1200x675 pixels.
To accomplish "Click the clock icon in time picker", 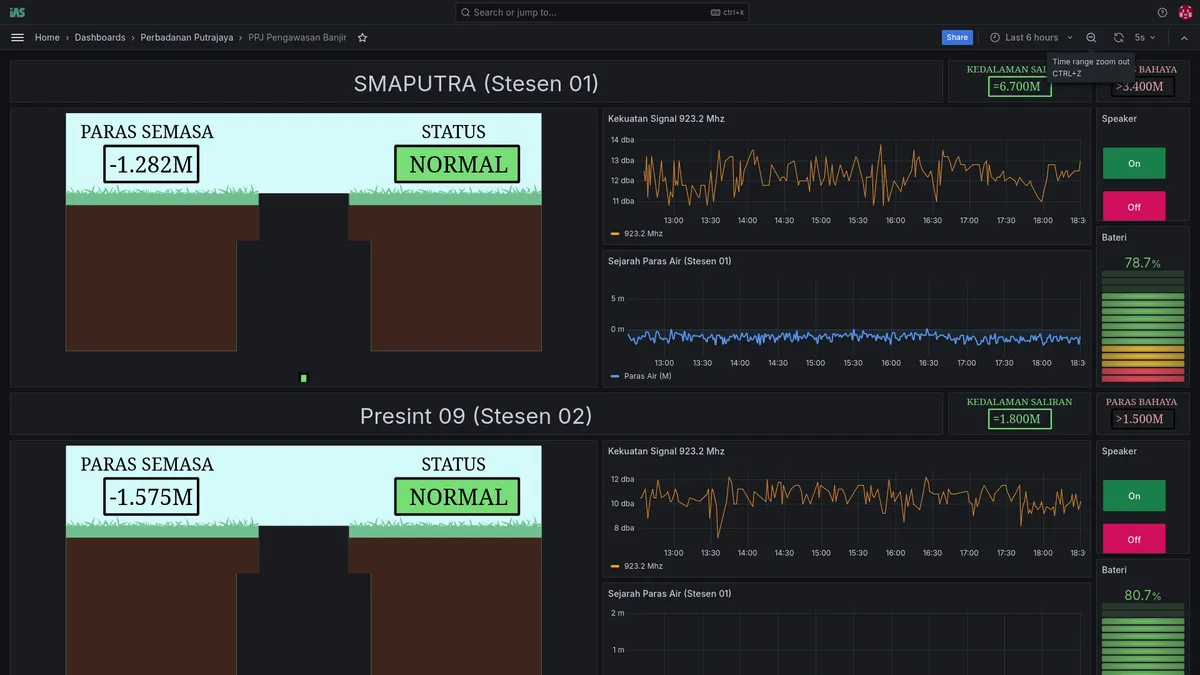I will (995, 37).
